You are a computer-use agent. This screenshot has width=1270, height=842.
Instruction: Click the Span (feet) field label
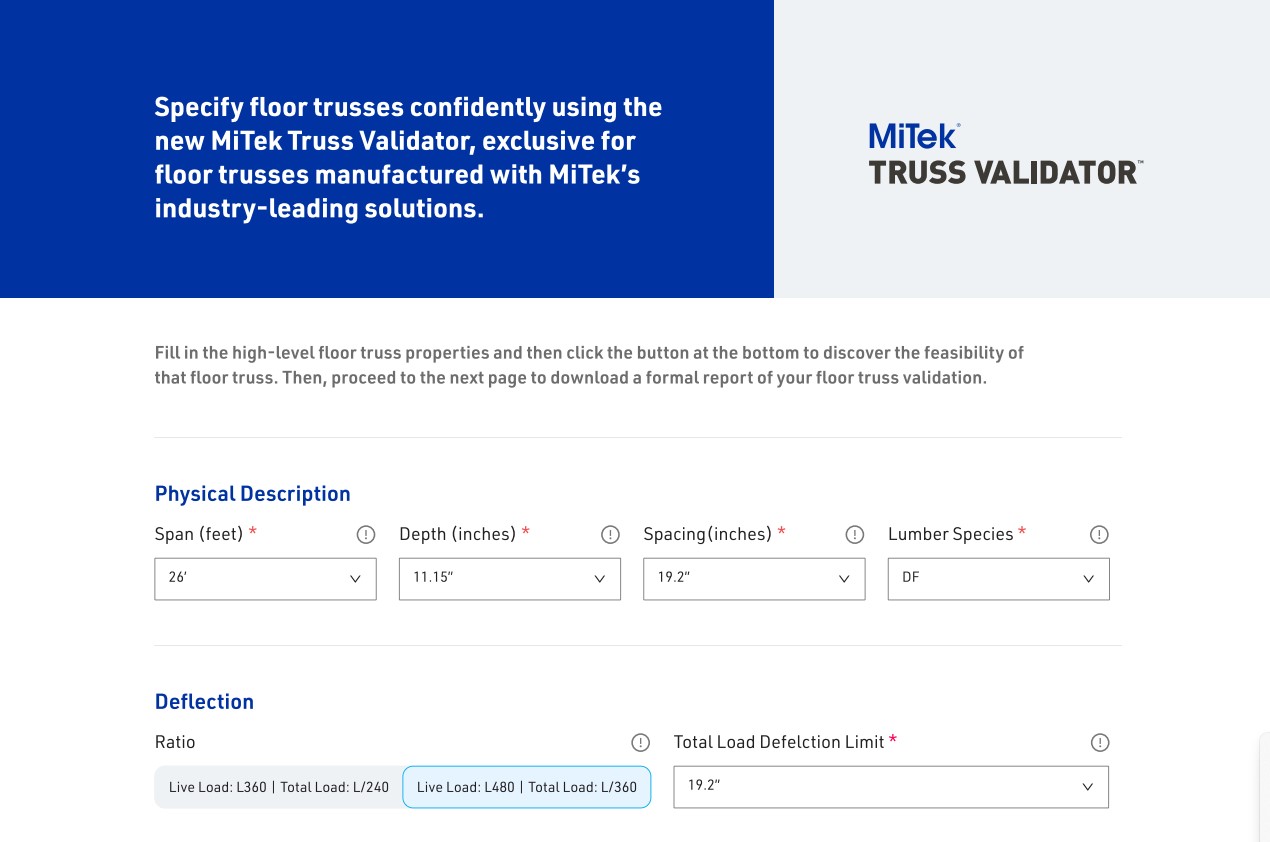(206, 534)
